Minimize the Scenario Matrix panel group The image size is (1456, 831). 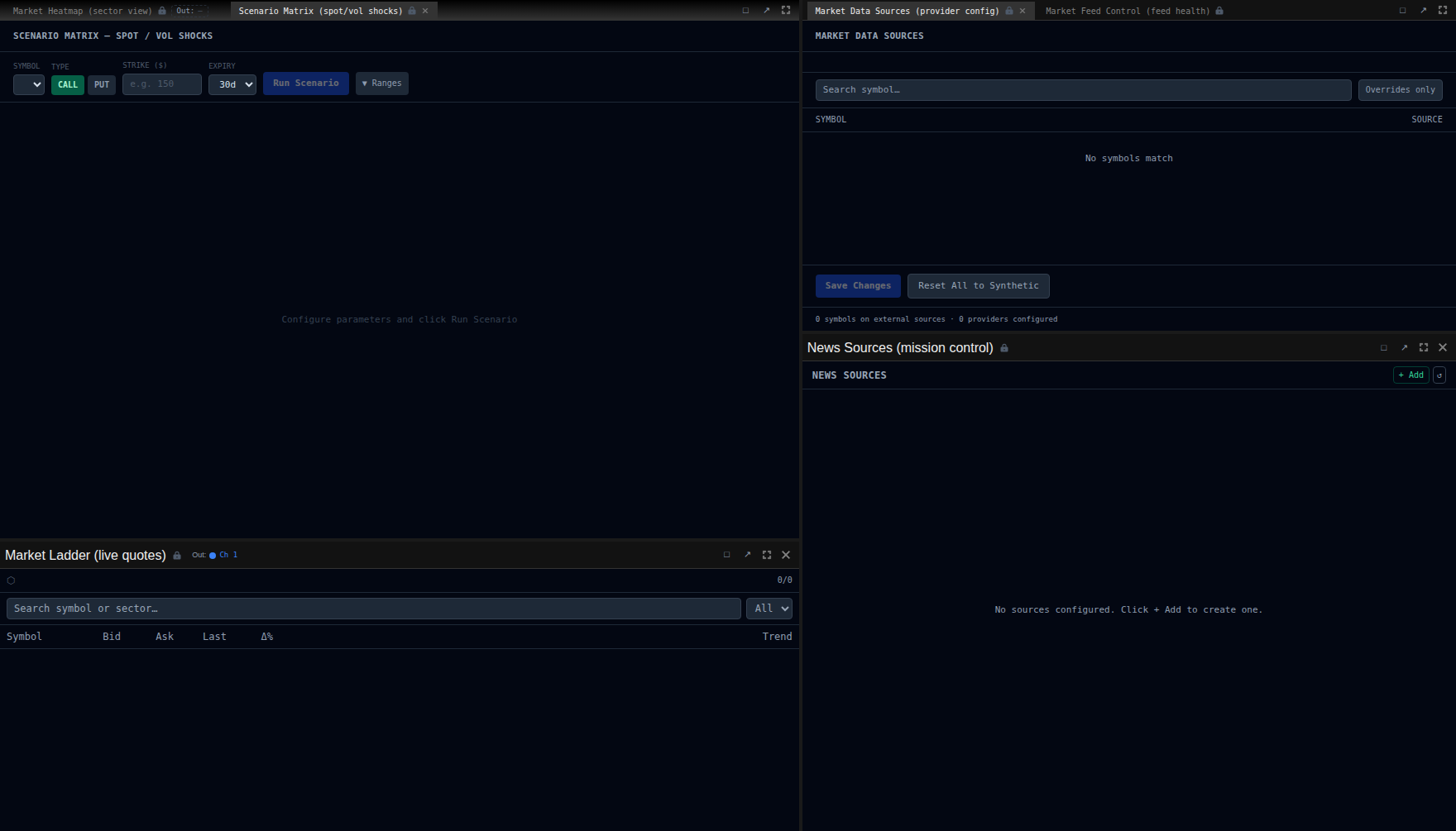coord(745,11)
